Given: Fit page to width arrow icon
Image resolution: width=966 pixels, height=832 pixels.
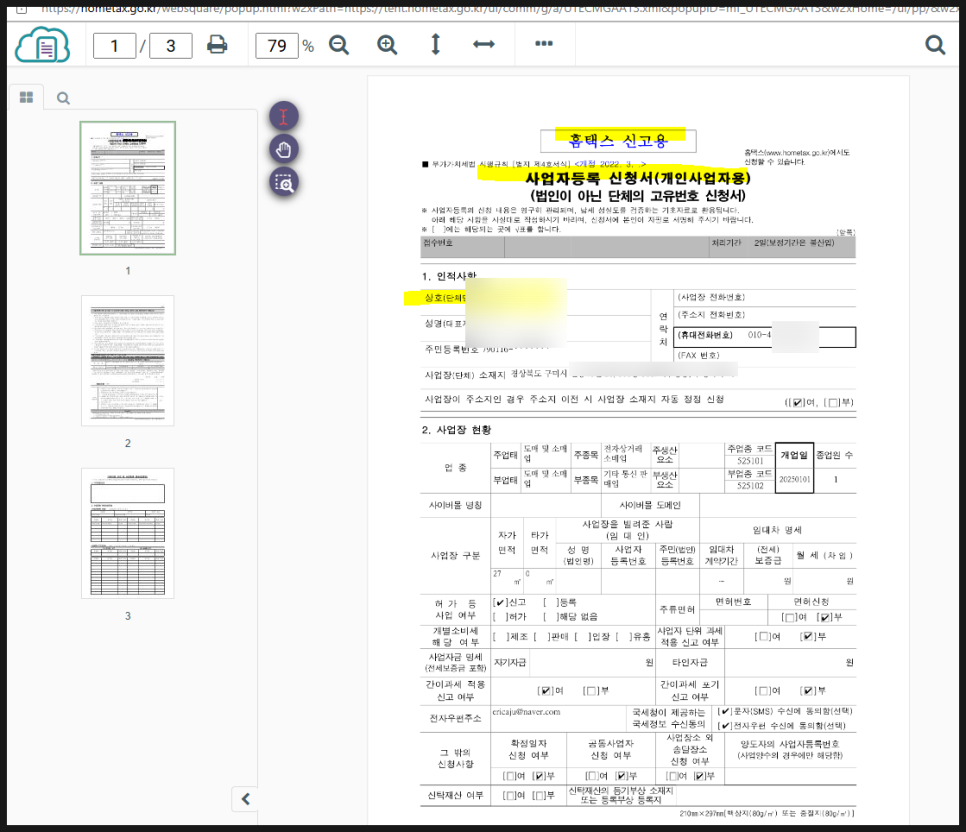Looking at the screenshot, I should click(x=484, y=45).
